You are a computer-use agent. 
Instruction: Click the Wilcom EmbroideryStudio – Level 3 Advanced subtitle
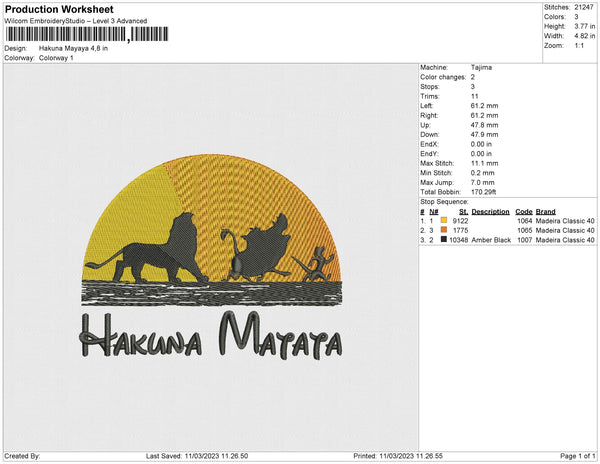[76, 21]
